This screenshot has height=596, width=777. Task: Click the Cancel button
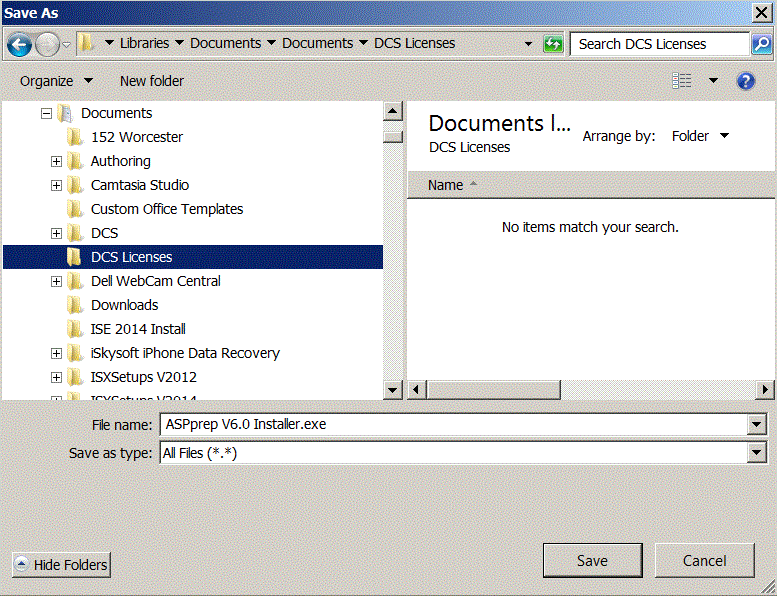pos(705,560)
